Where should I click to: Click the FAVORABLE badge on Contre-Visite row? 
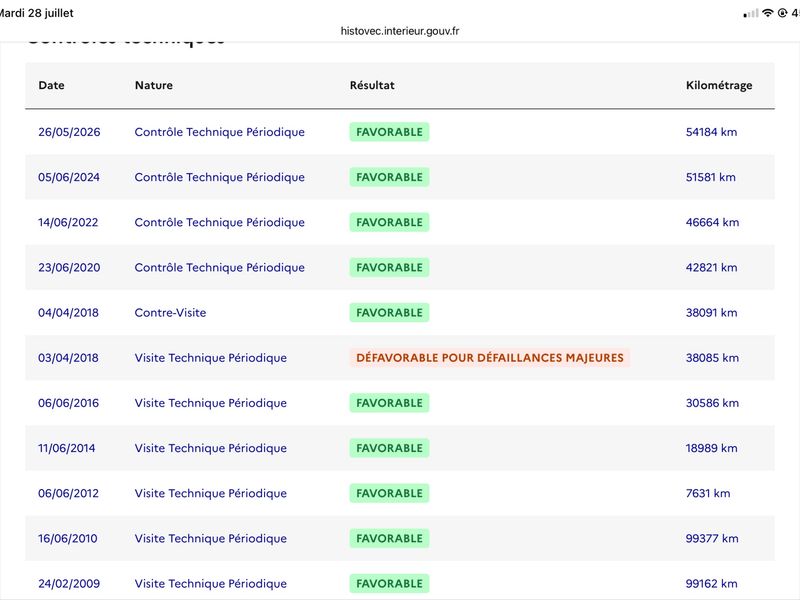pos(389,312)
